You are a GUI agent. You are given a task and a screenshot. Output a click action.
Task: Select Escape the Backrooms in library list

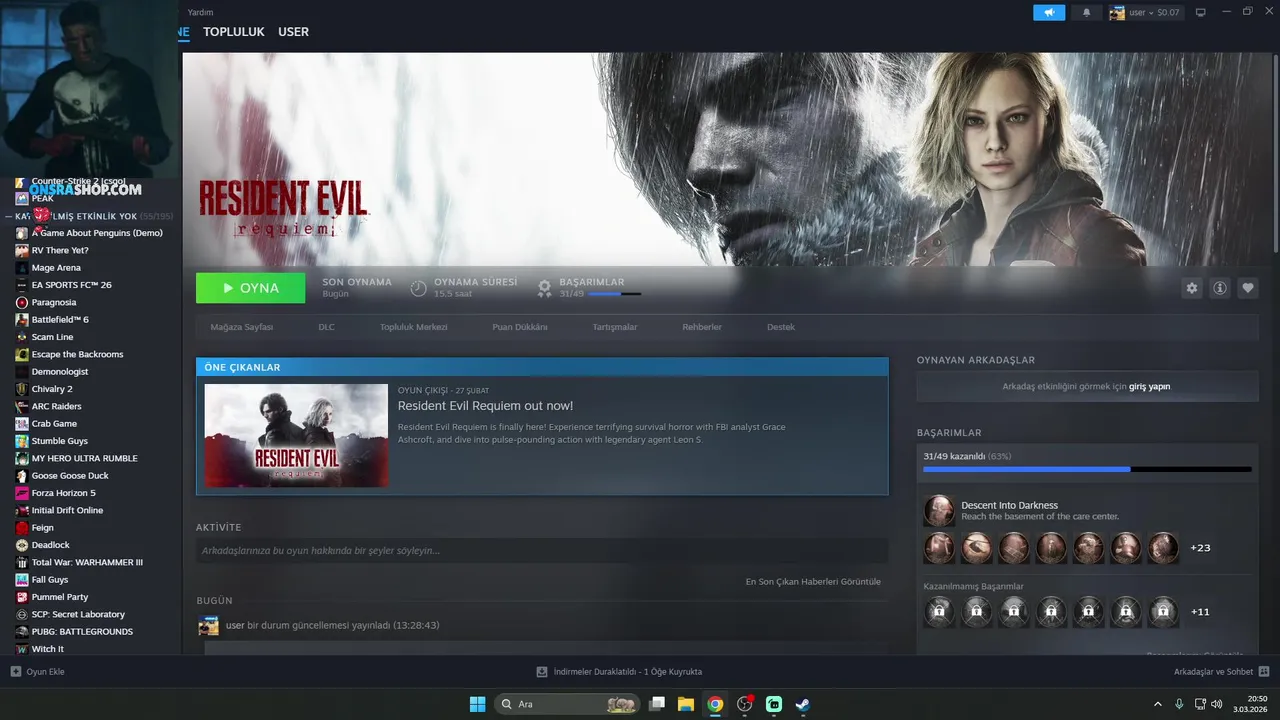click(77, 354)
